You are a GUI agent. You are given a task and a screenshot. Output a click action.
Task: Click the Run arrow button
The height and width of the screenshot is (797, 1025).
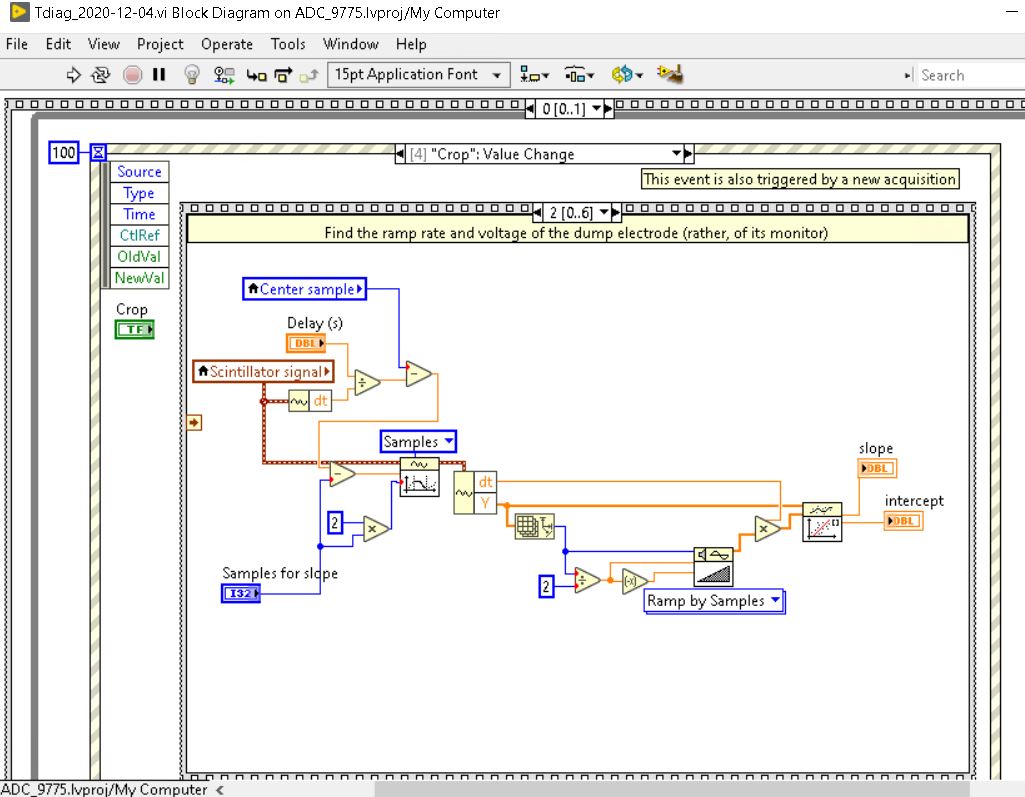(x=73, y=75)
